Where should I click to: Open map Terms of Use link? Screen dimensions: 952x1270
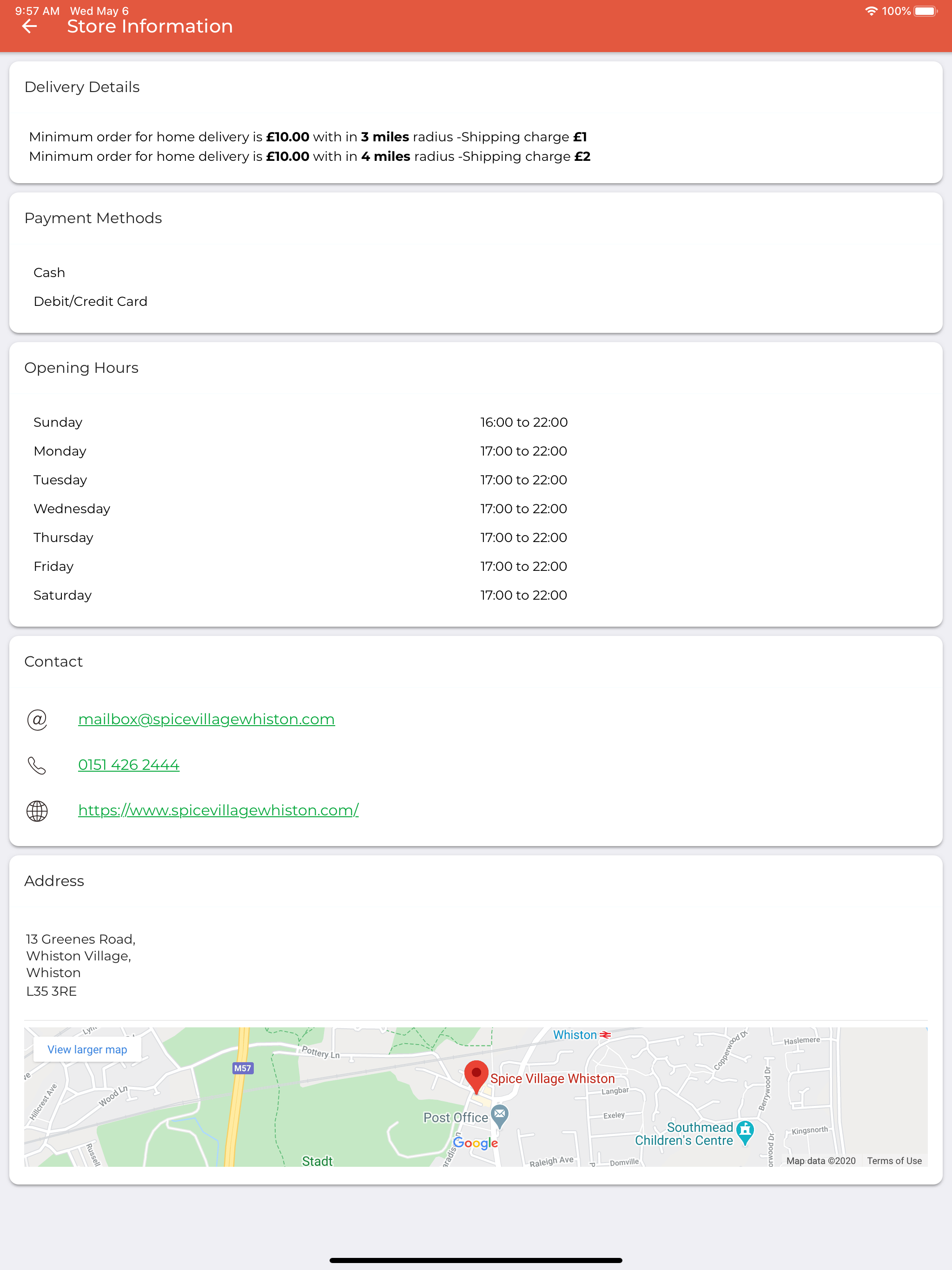click(894, 1160)
